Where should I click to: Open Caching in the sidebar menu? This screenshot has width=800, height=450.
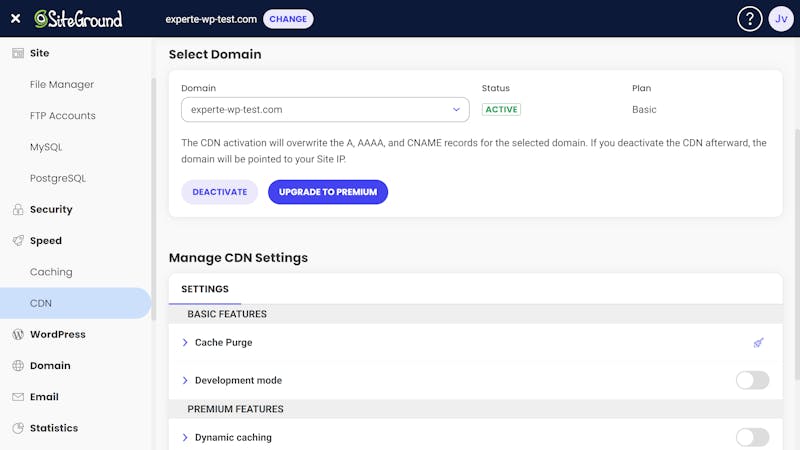tap(51, 272)
